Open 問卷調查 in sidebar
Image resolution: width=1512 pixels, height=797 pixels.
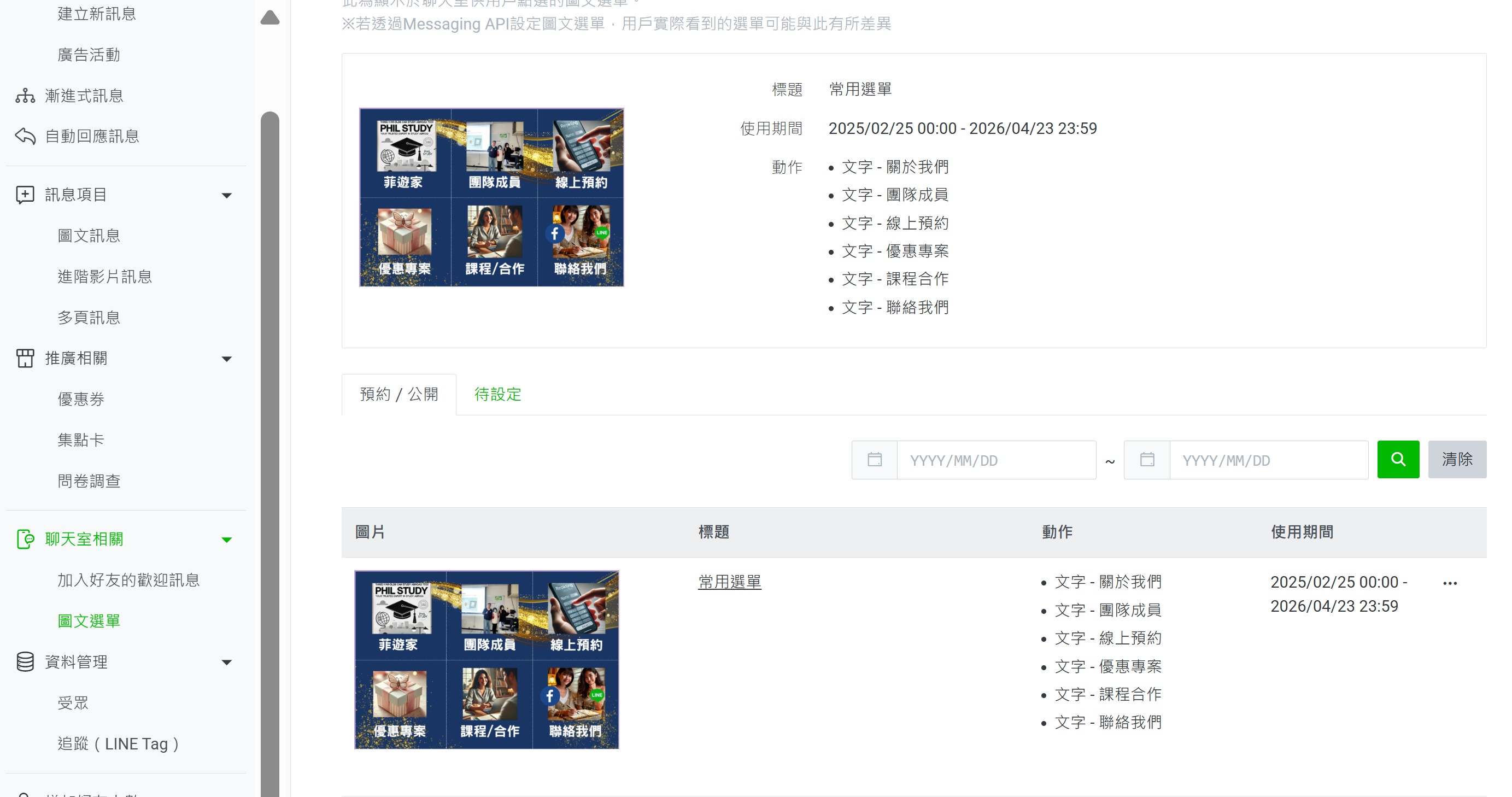pyautogui.click(x=89, y=481)
